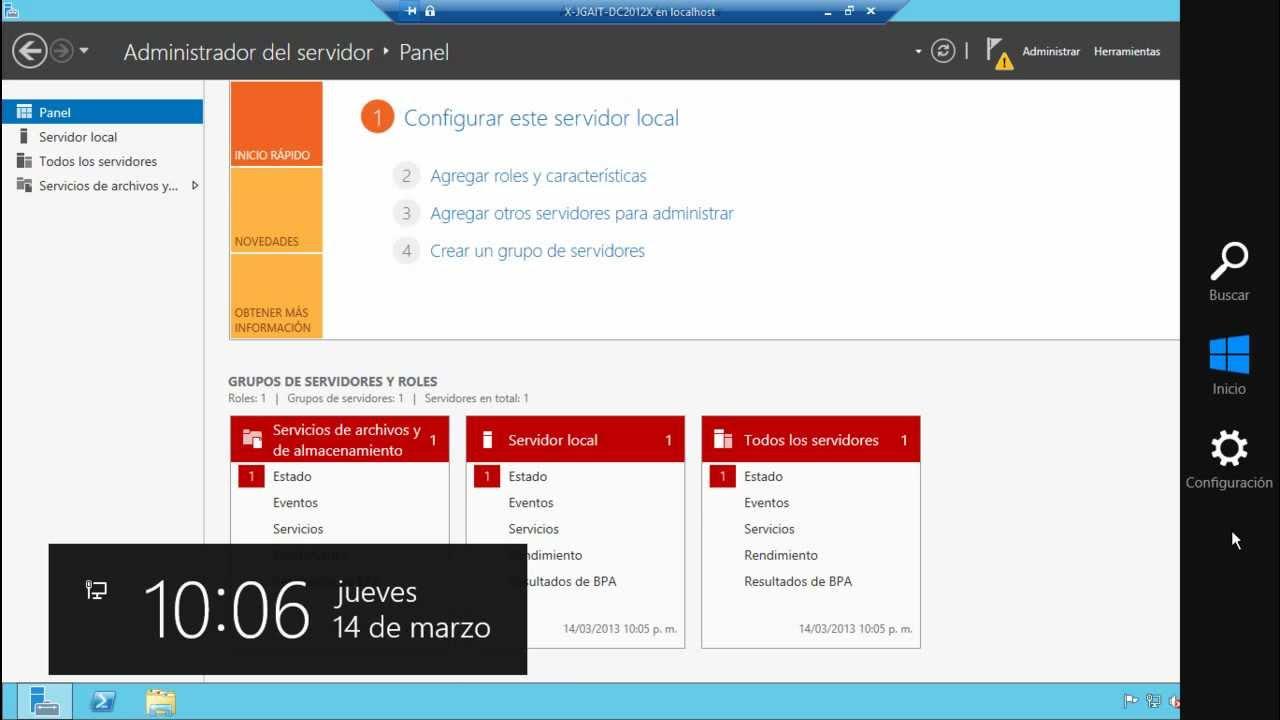Refresh the Server Manager dashboard
The height and width of the screenshot is (720, 1280).
(943, 50)
